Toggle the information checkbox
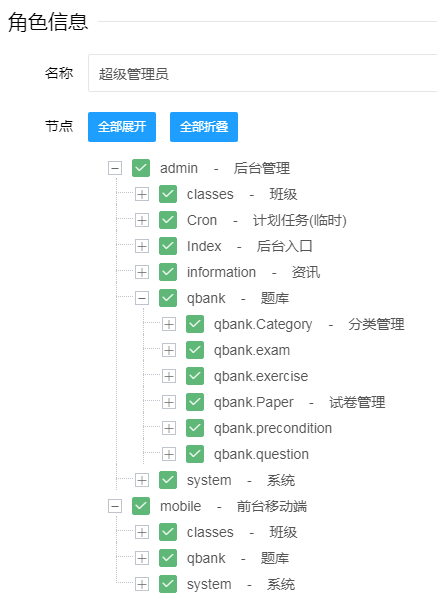The image size is (437, 614). [168, 272]
